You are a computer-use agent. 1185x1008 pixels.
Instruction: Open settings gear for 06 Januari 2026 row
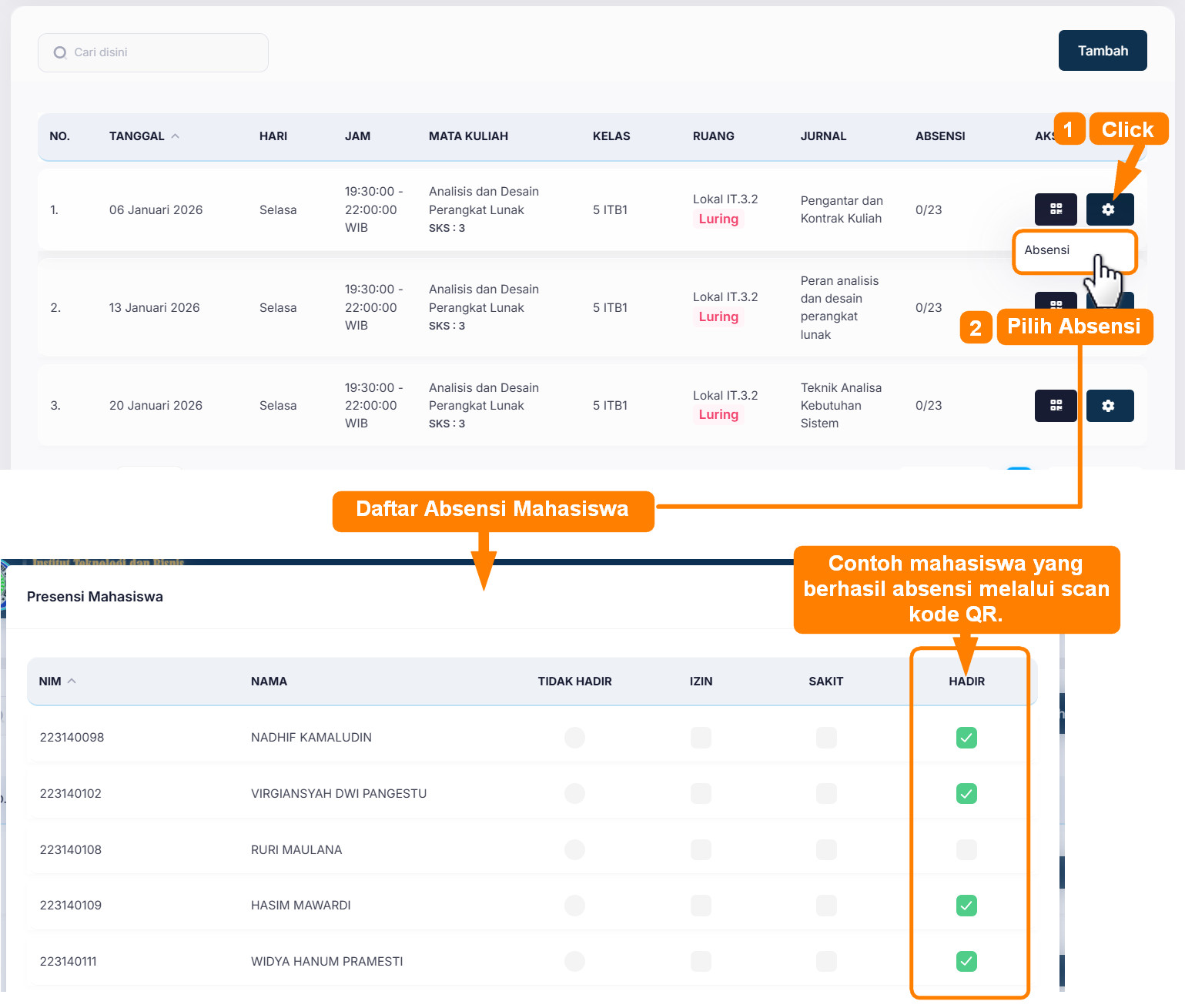(1109, 209)
